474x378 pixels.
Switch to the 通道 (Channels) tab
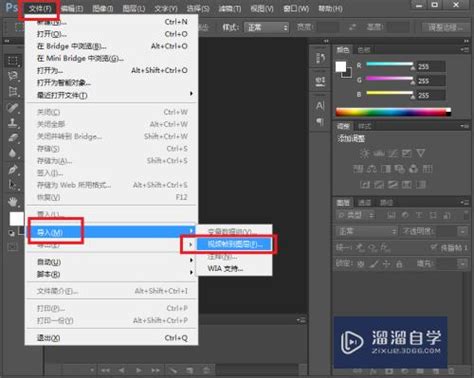click(364, 203)
